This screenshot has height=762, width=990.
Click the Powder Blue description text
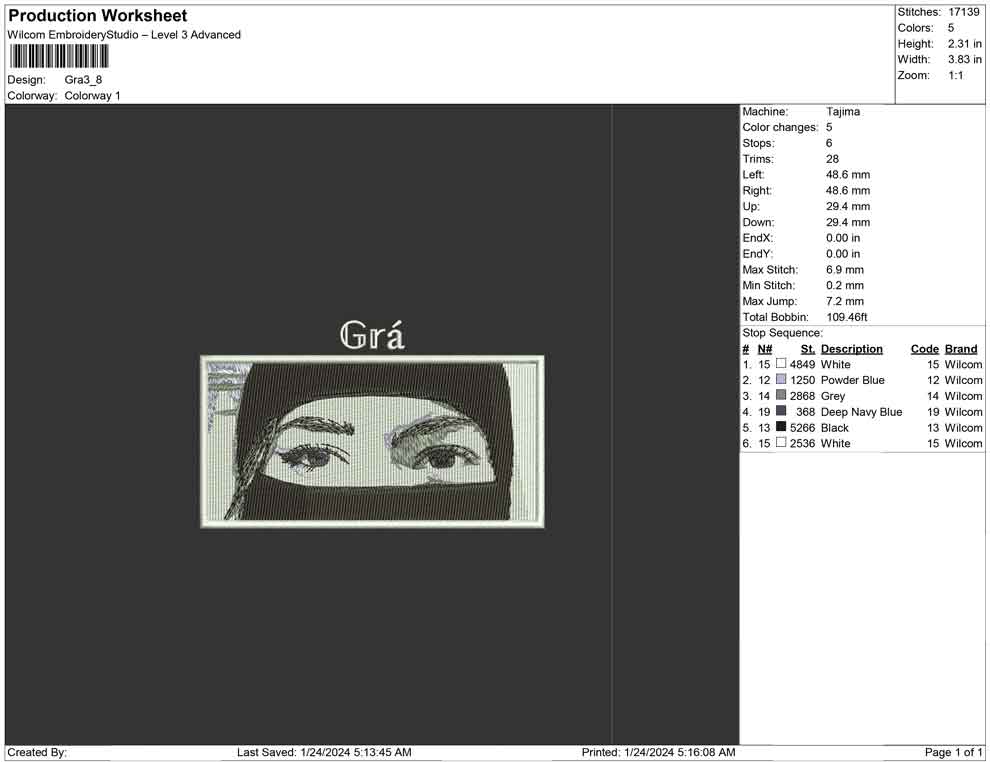852,380
